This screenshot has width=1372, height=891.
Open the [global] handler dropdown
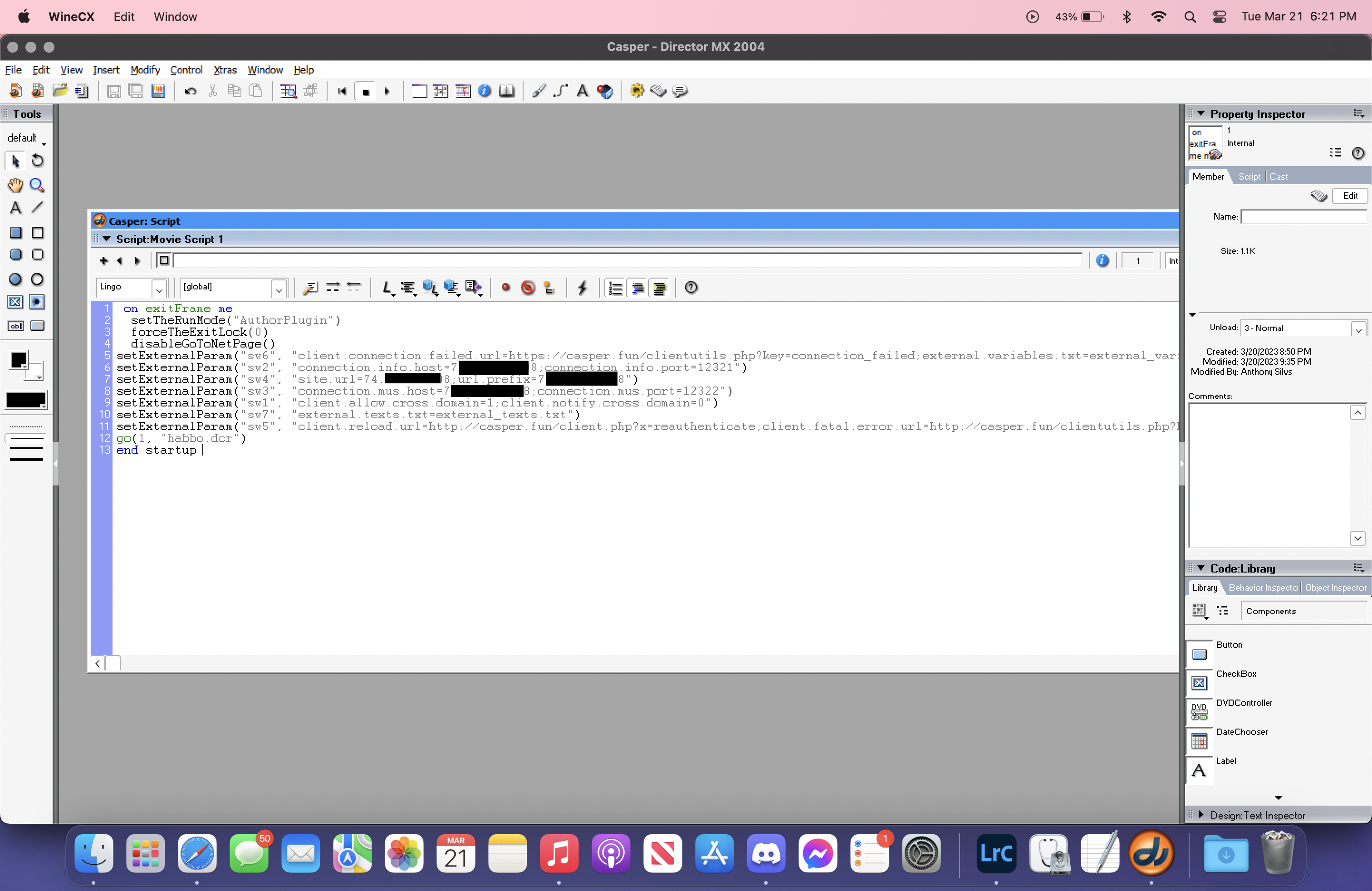[279, 288]
